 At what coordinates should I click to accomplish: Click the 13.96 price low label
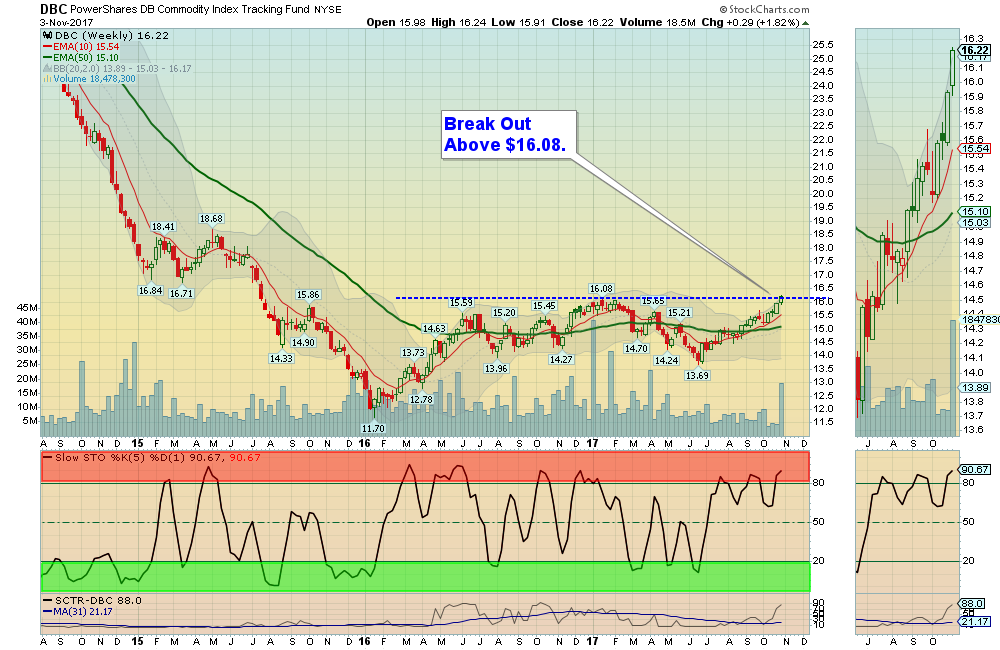(496, 369)
